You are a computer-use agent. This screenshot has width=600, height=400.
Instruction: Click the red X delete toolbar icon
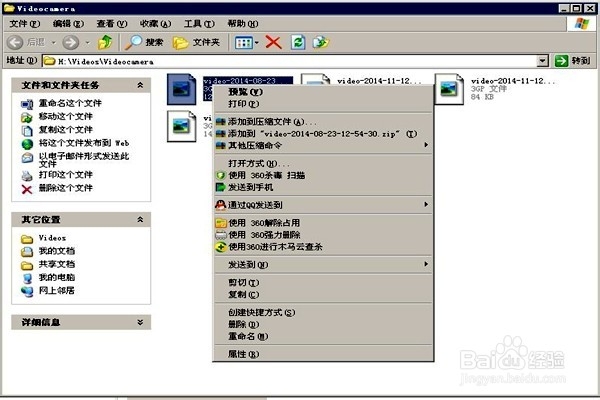click(273, 42)
